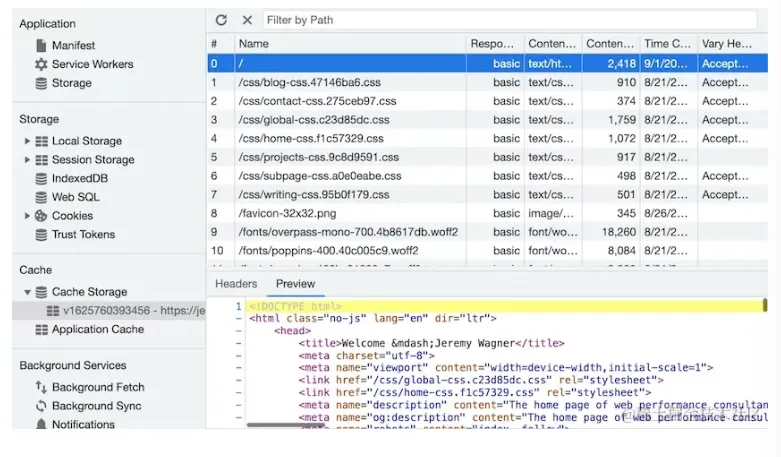
Task: Sort by Time C... column header
Action: tap(668, 44)
